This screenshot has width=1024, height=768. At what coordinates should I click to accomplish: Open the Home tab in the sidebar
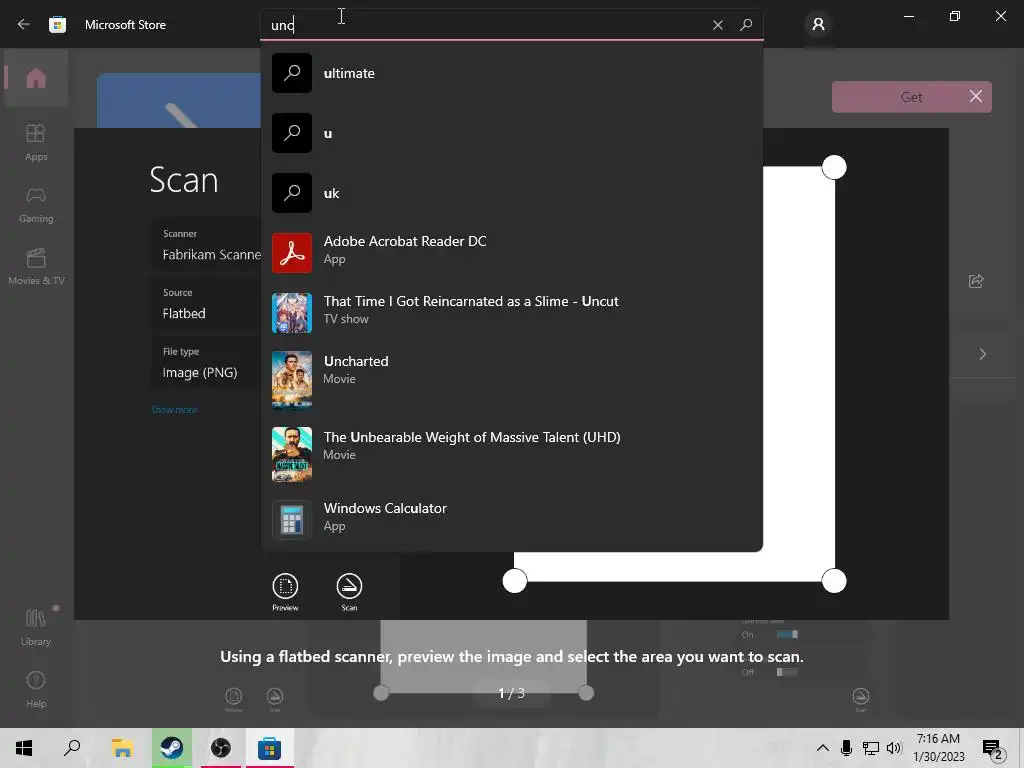pyautogui.click(x=36, y=78)
